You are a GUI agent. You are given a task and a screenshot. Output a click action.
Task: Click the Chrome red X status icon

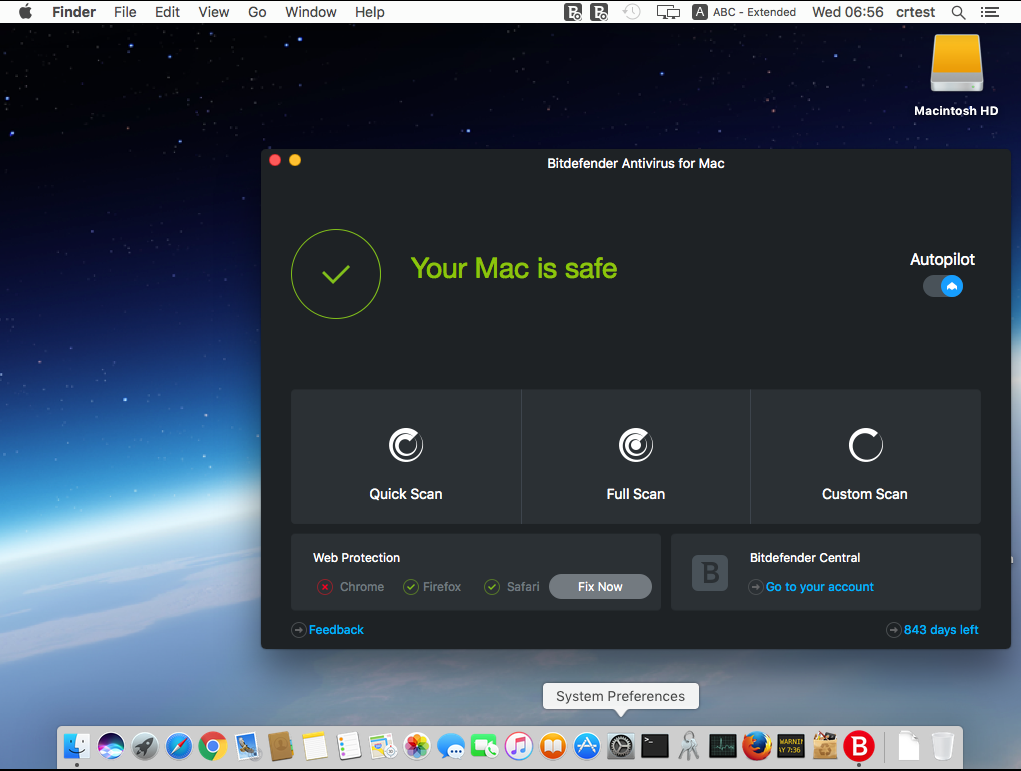[325, 587]
